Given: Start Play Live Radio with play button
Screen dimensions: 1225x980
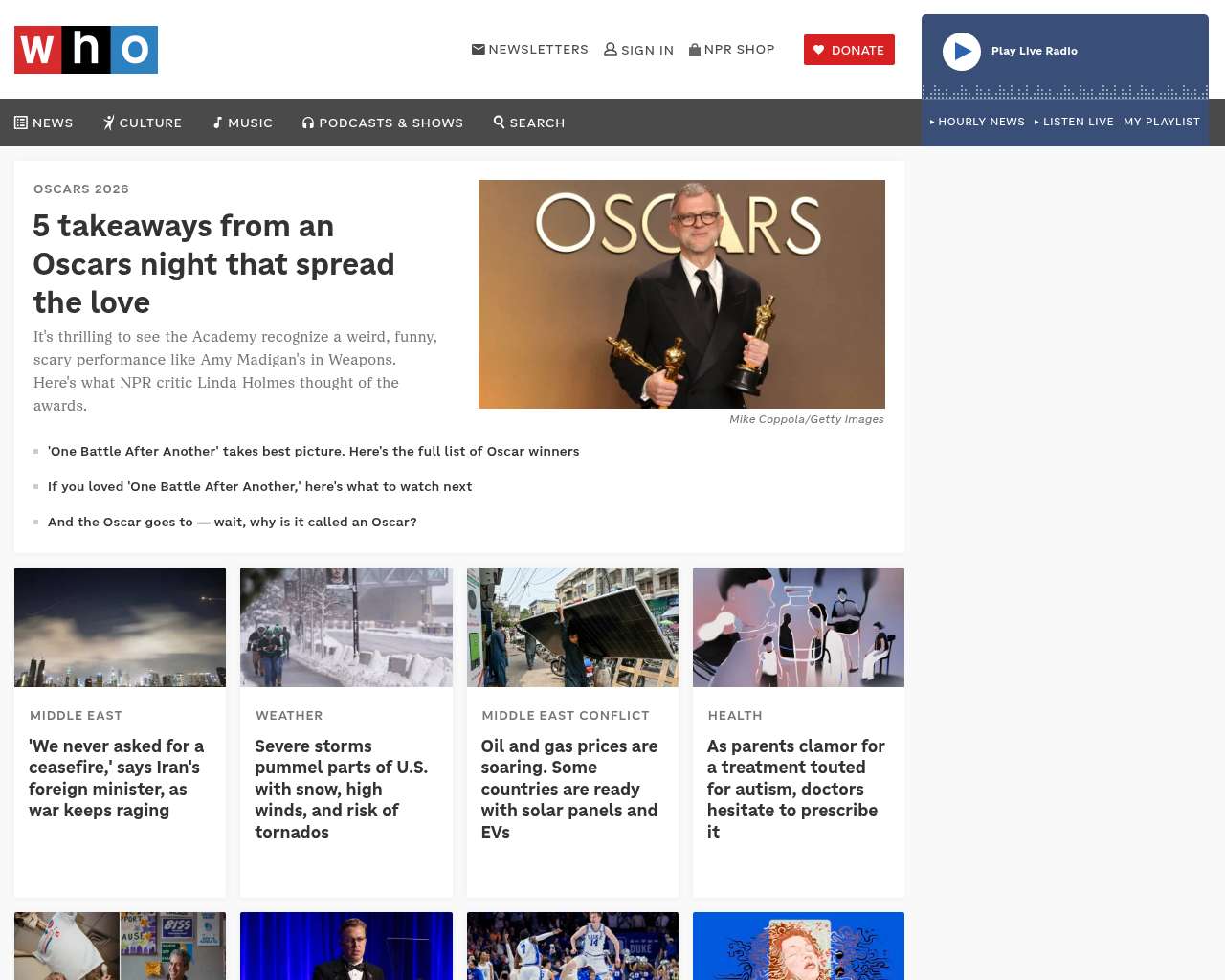Looking at the screenshot, I should pos(962,52).
